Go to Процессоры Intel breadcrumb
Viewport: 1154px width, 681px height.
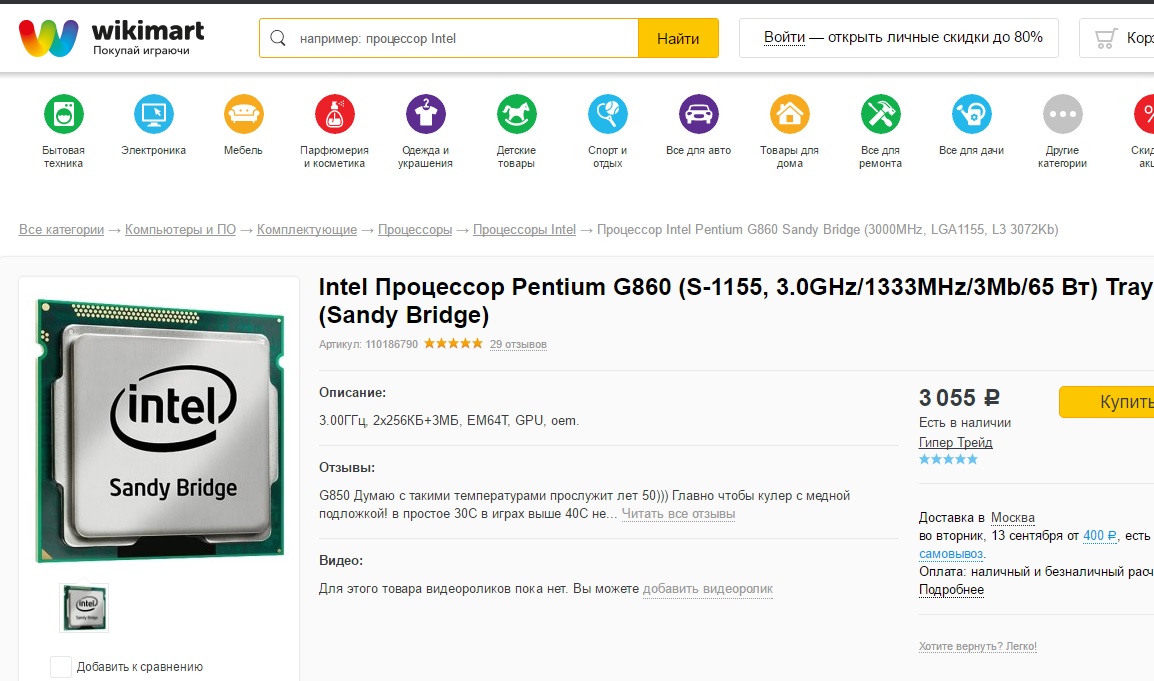pos(524,230)
